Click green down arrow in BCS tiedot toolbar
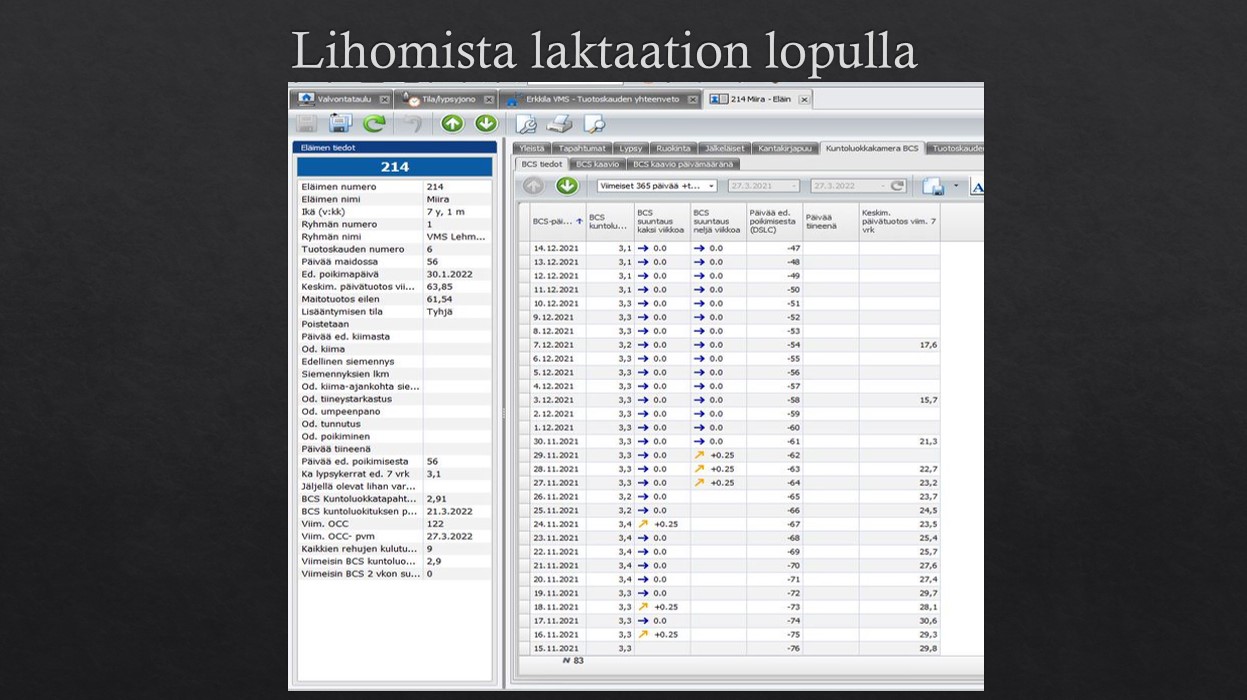The width and height of the screenshot is (1247, 700). pyautogui.click(x=567, y=186)
